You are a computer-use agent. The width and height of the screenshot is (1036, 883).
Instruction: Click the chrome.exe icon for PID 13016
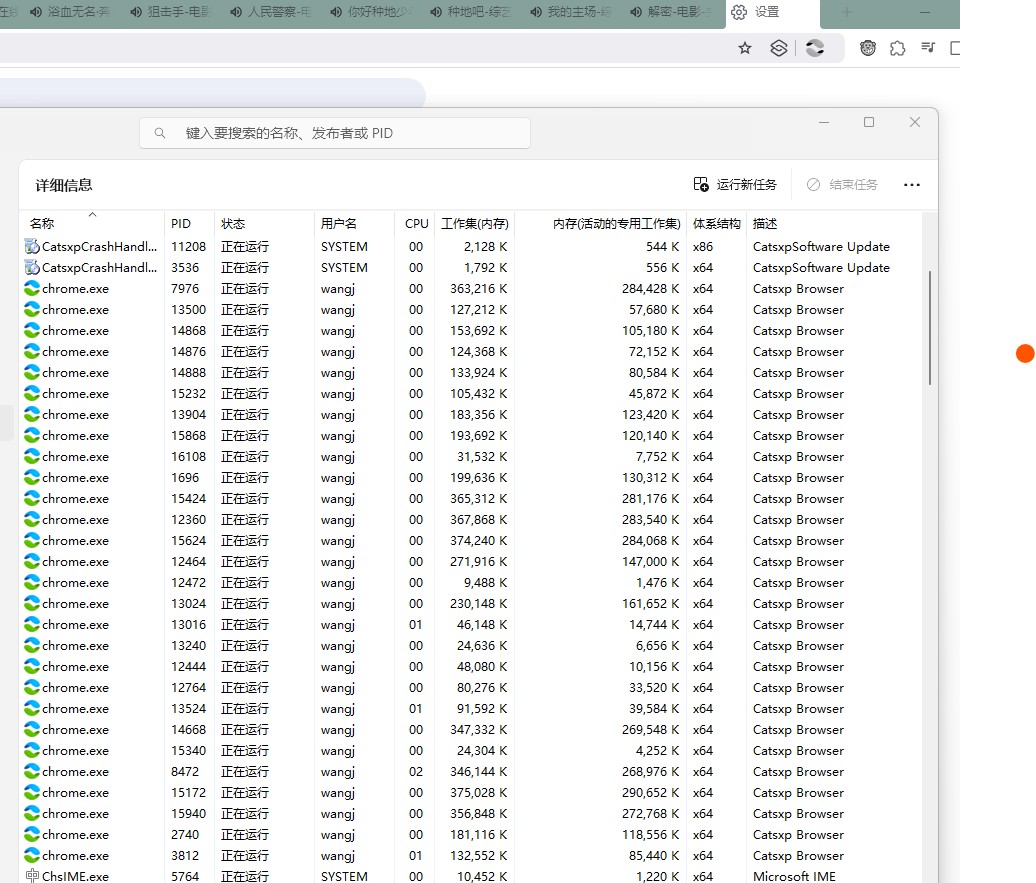[x=32, y=625]
